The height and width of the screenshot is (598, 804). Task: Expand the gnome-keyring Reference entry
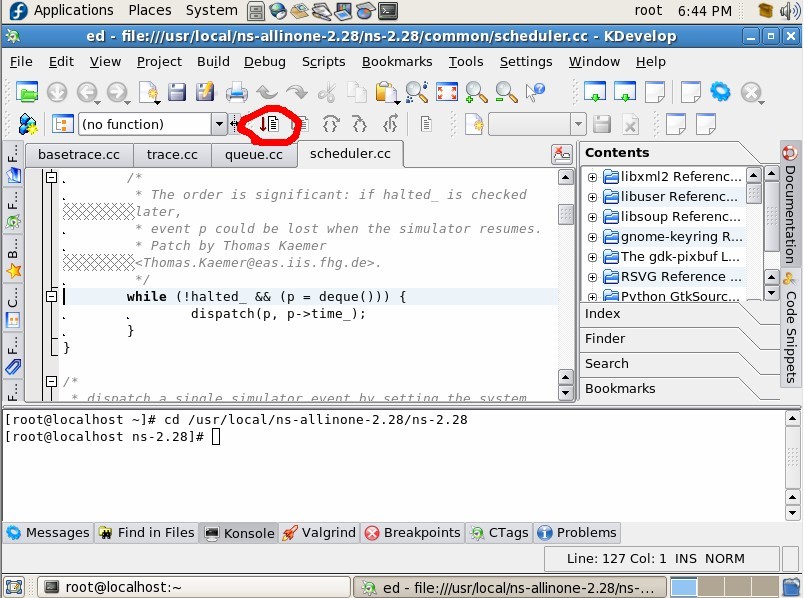tap(591, 236)
